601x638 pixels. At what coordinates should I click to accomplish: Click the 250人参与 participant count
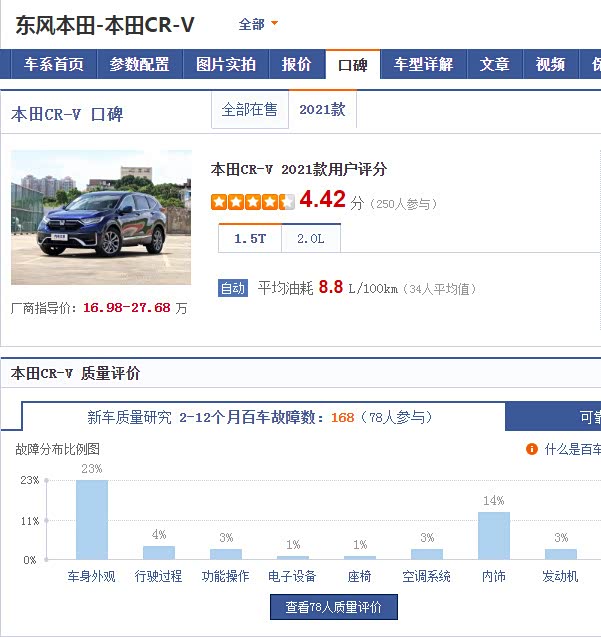404,204
